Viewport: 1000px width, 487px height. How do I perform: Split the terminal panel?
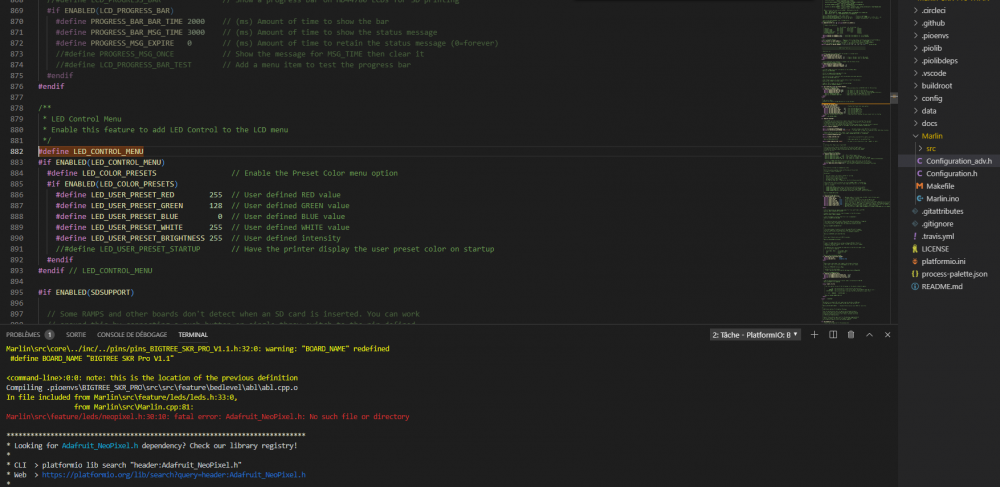833,334
